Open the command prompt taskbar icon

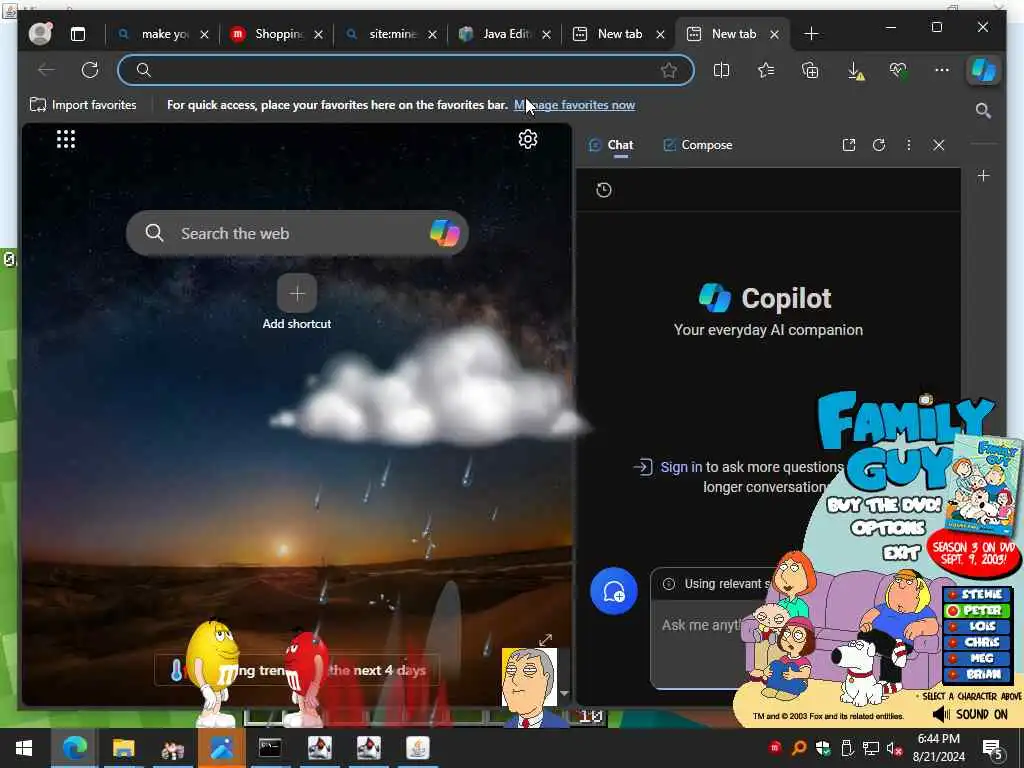point(270,748)
